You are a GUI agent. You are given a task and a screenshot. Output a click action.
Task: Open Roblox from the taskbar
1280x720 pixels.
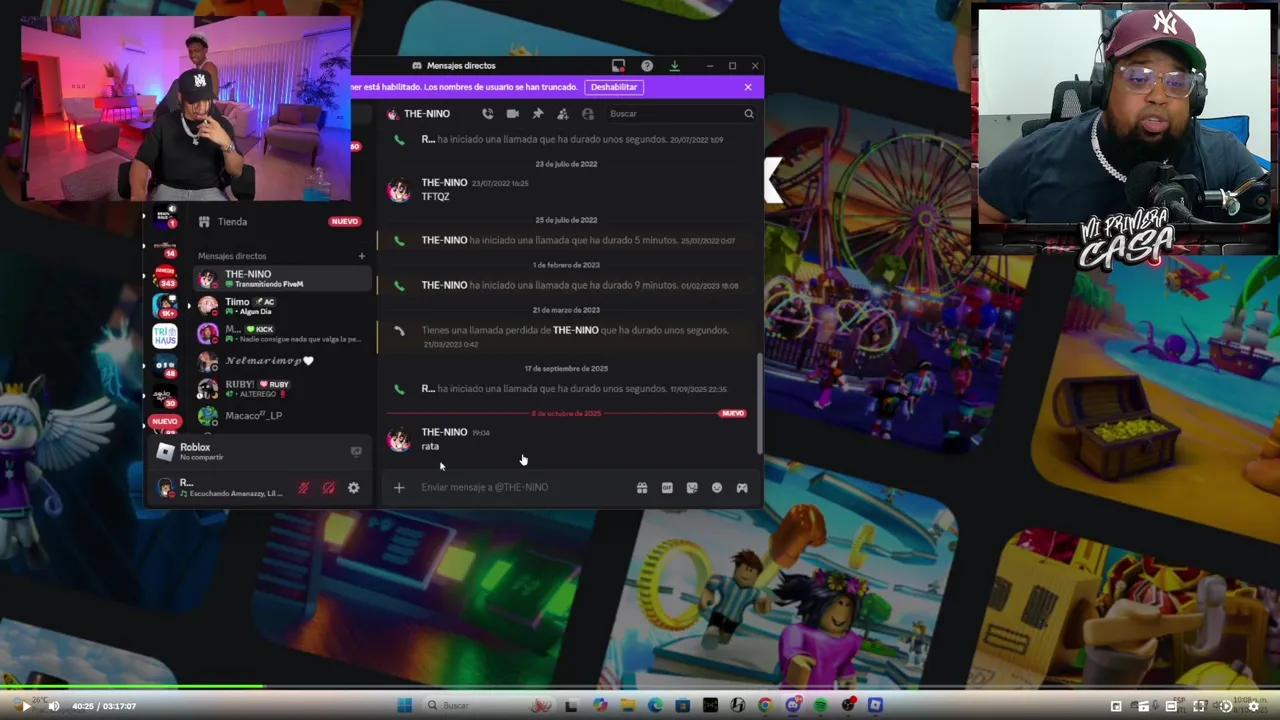876,705
